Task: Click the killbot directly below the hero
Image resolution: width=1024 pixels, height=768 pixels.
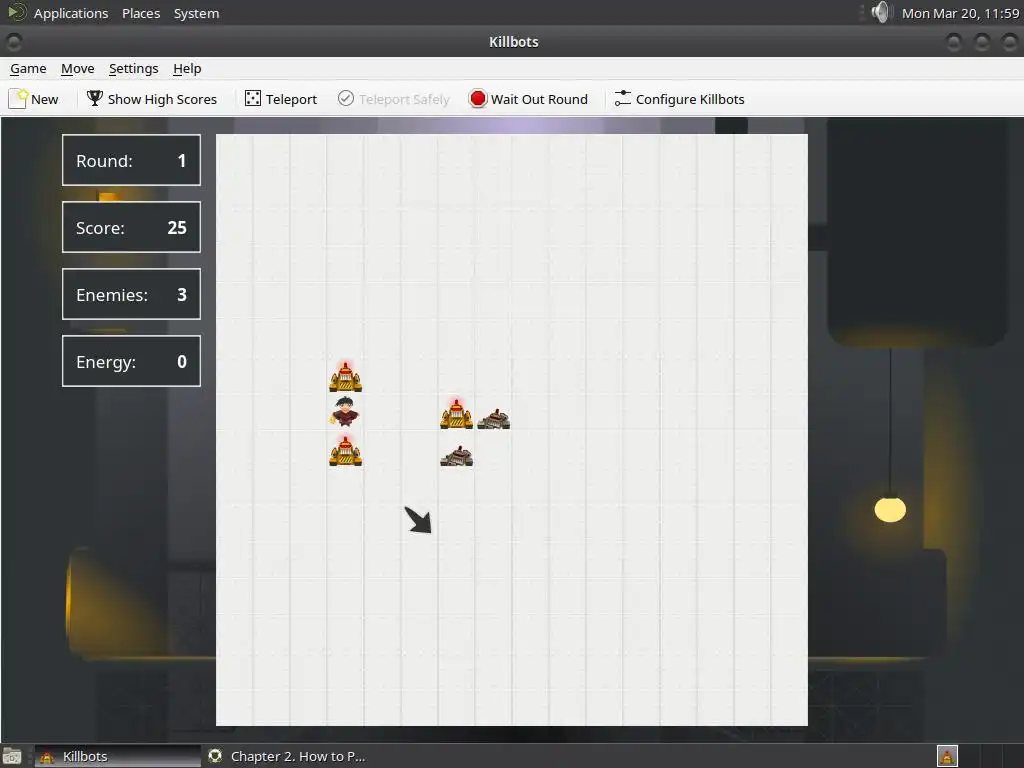Action: (x=345, y=451)
